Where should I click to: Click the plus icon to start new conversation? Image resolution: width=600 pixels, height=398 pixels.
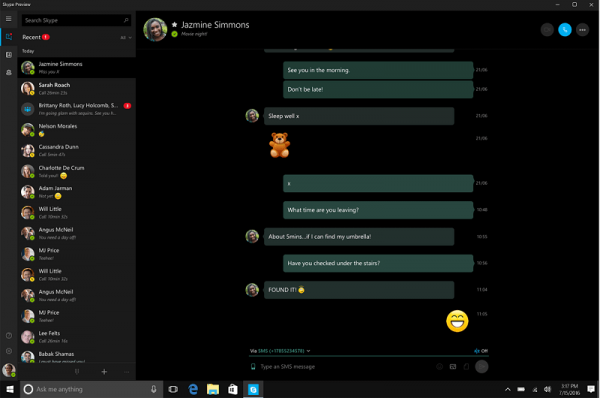[x=104, y=372]
